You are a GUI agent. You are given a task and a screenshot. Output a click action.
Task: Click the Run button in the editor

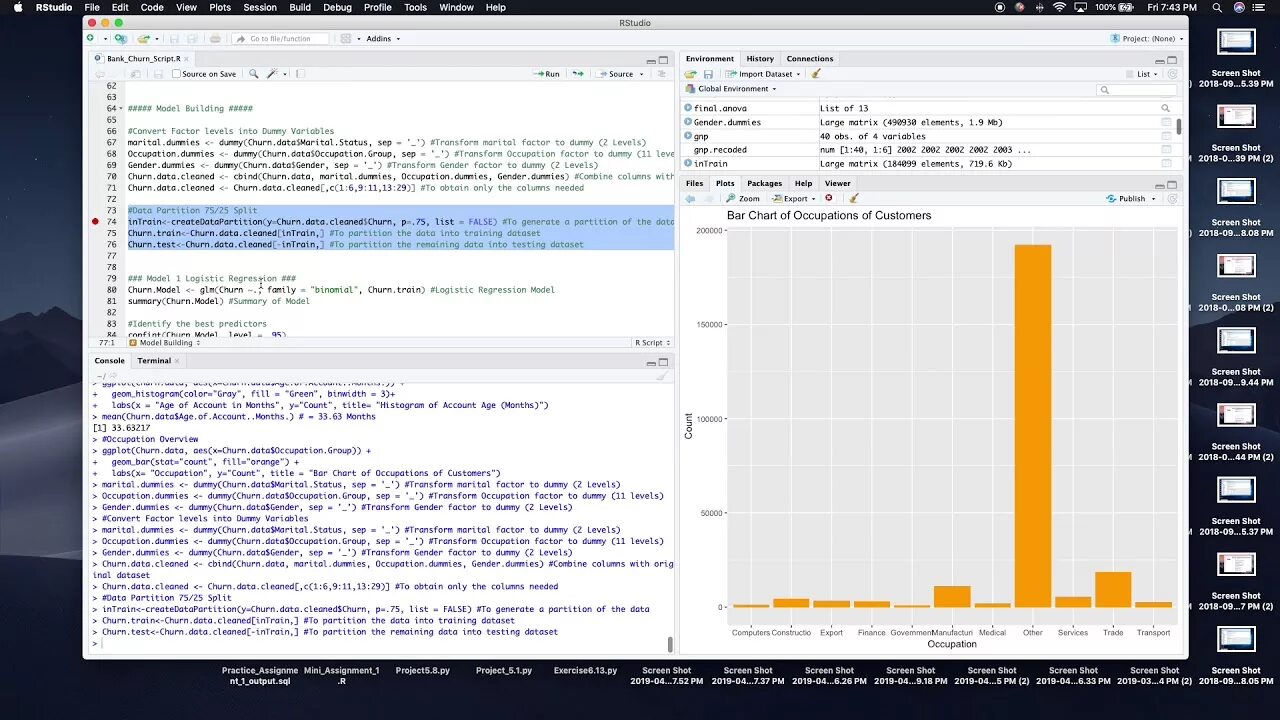(x=546, y=74)
